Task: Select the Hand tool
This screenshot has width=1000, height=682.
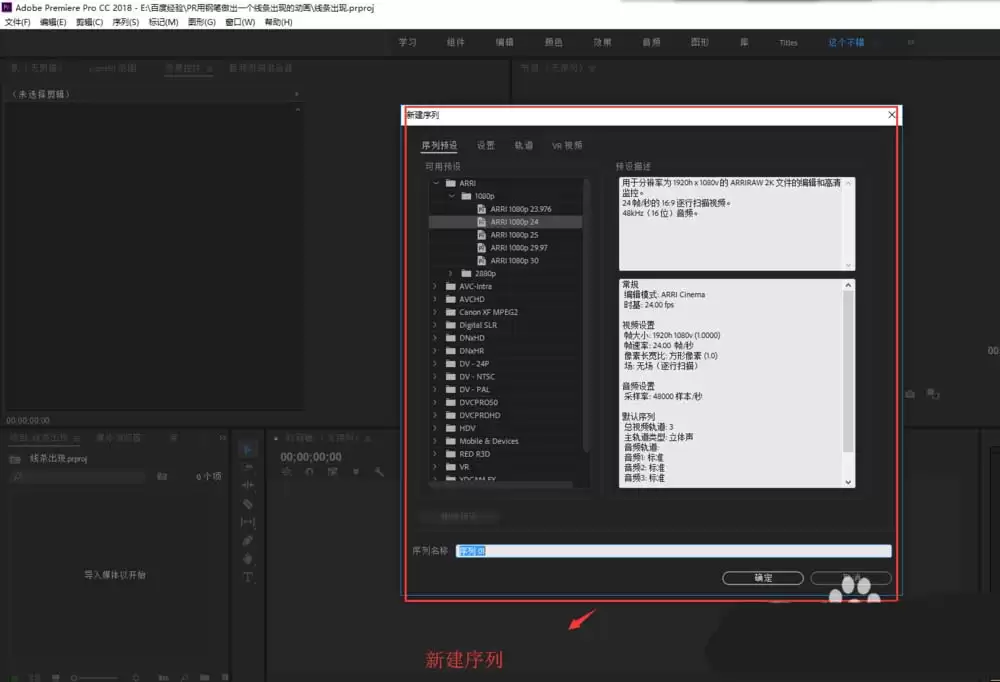Action: click(248, 559)
